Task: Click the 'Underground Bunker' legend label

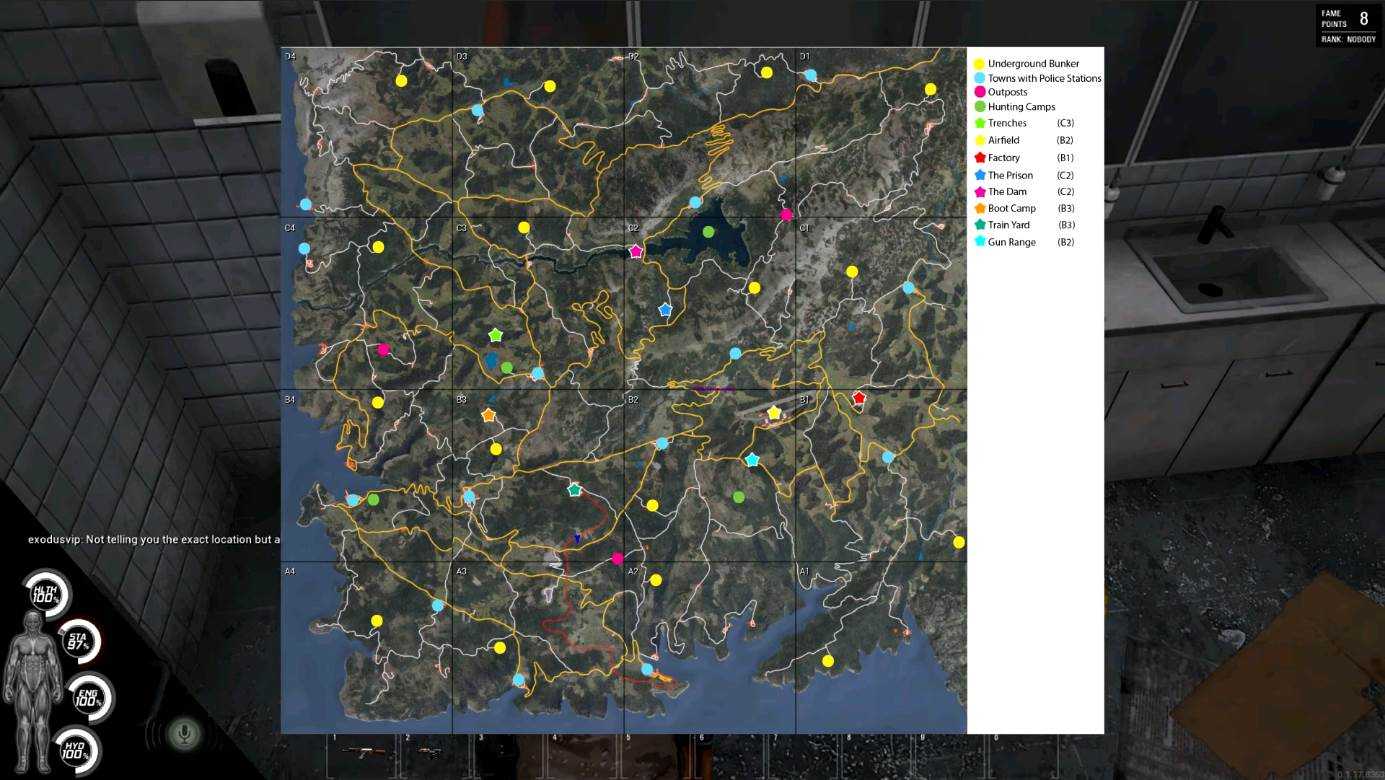Action: 1034,64
